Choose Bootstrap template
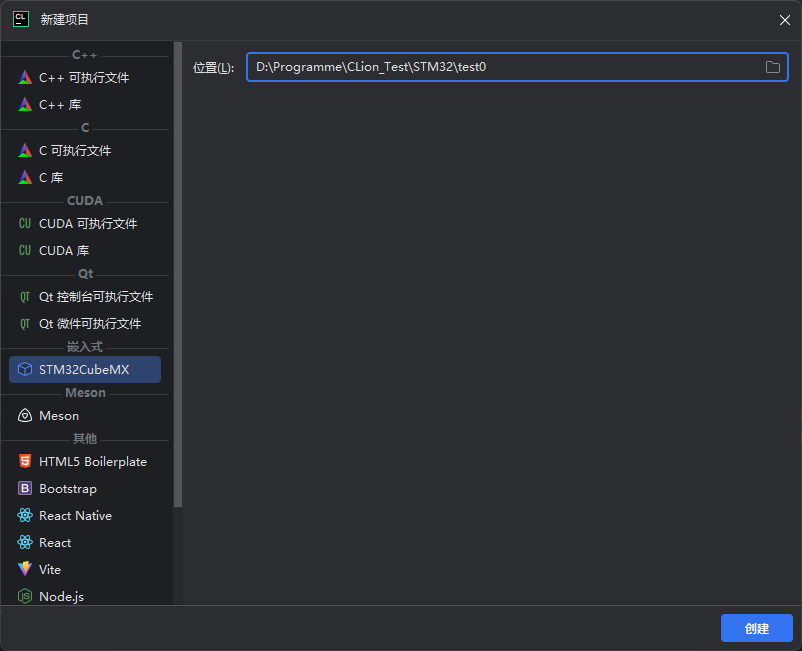The width and height of the screenshot is (802, 651). (x=85, y=488)
